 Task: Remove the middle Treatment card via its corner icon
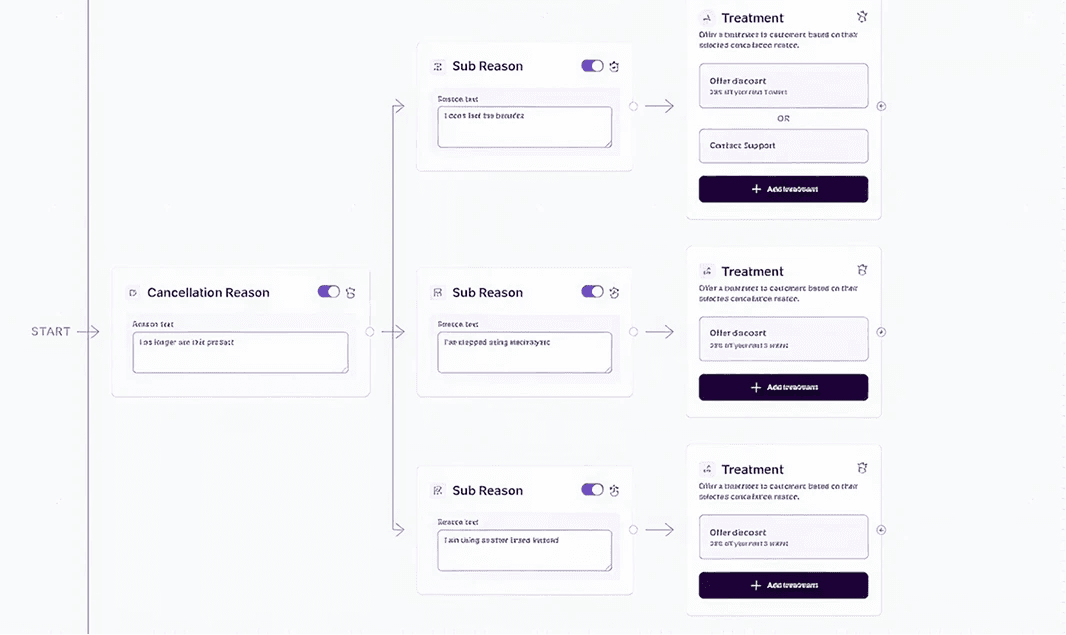click(862, 270)
